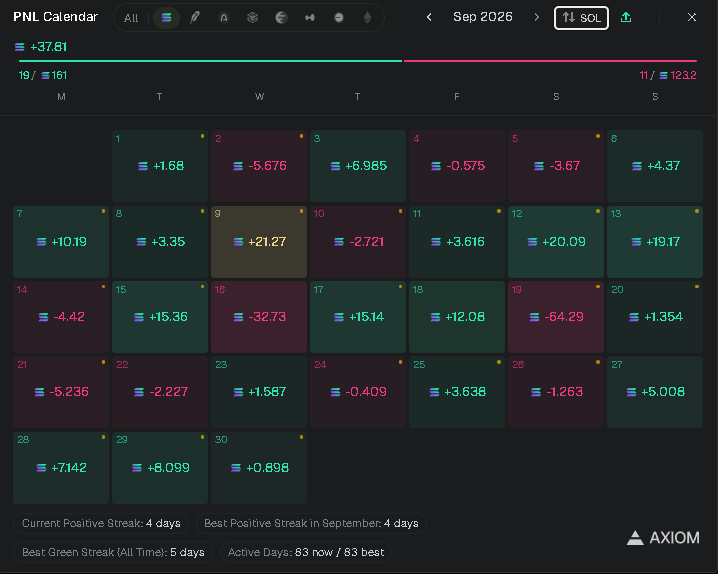Select day 12 with +20.09

556,242
